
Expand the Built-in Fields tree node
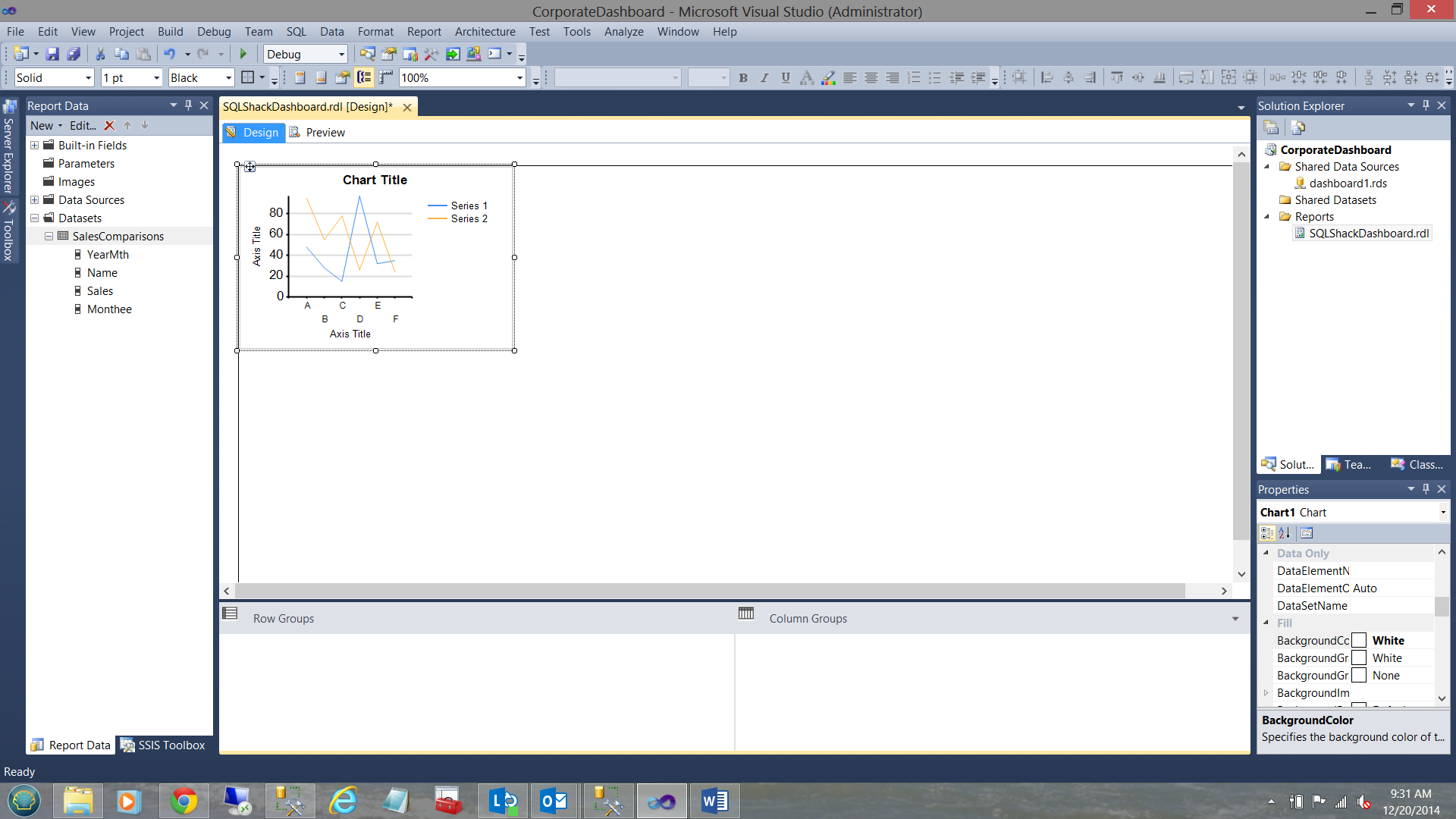pos(34,146)
